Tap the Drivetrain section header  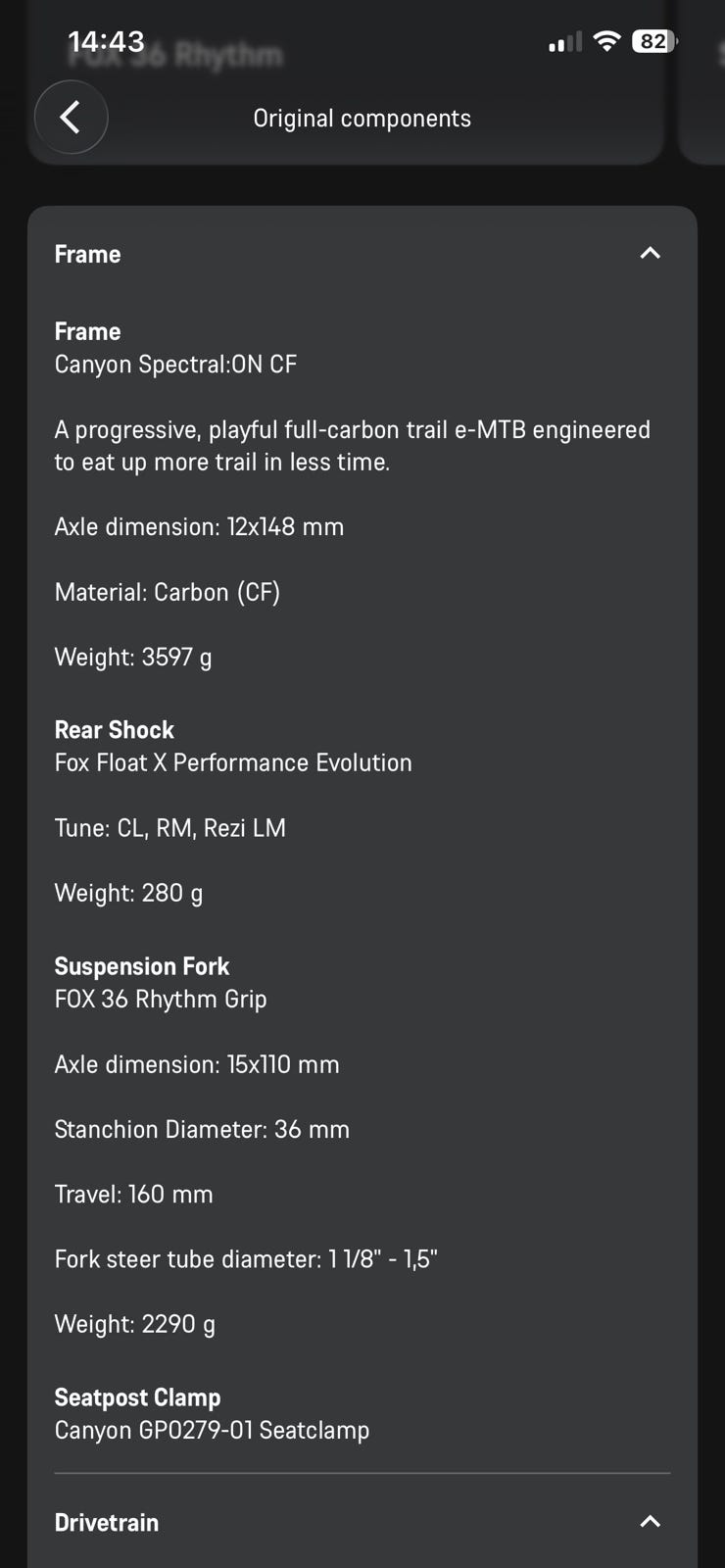click(362, 1522)
